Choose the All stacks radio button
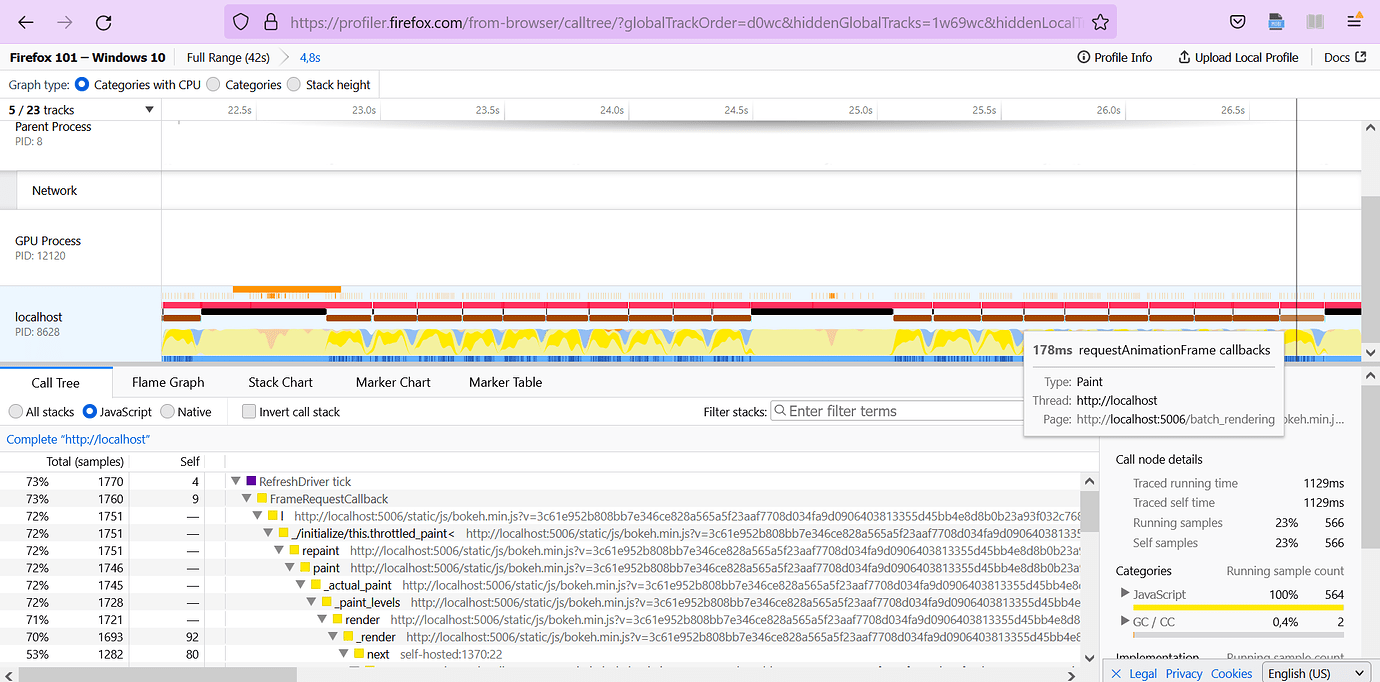Screen dimensions: 1380x682 15,411
